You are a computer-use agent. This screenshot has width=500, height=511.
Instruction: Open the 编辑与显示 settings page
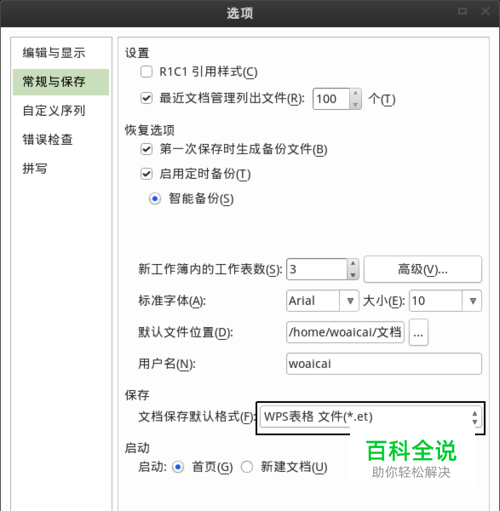[x=54, y=53]
